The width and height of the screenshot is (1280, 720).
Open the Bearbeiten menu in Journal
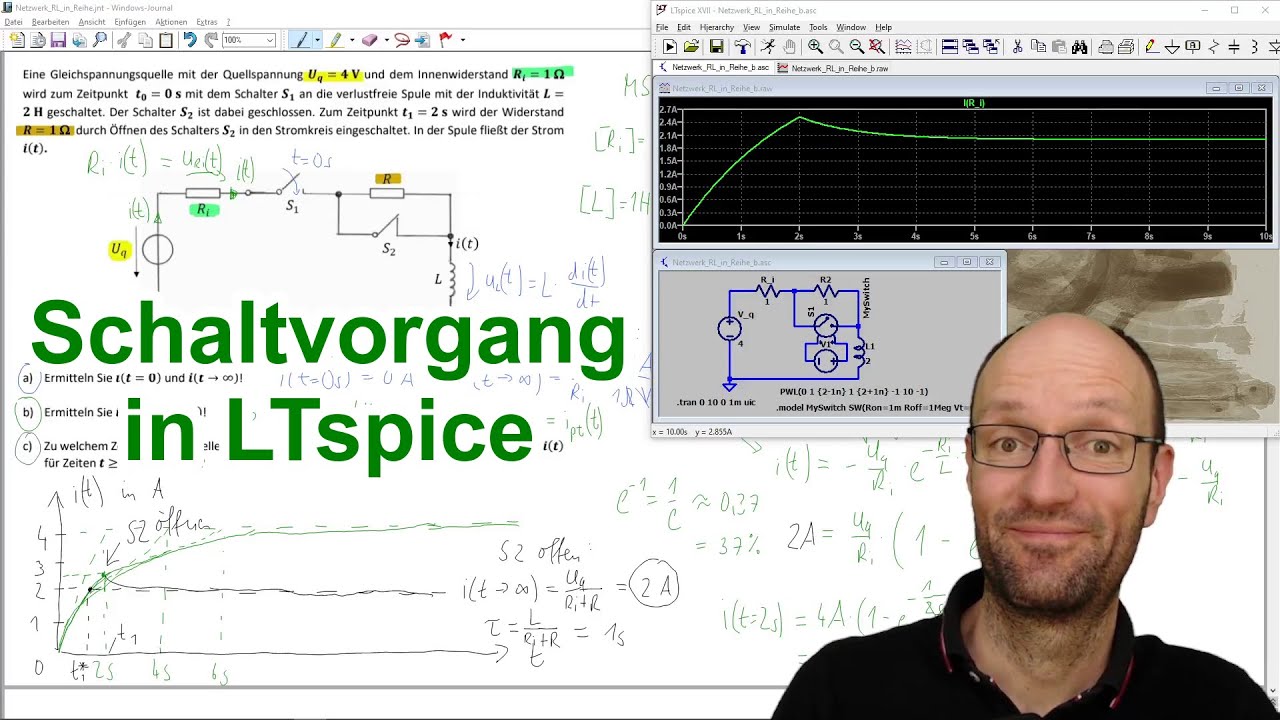pyautogui.click(x=51, y=22)
